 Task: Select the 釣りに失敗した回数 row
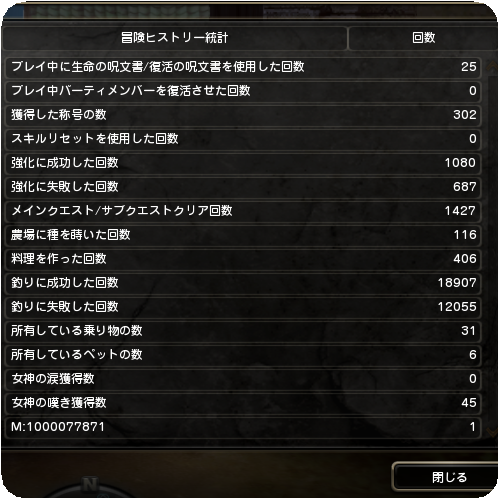point(243,307)
